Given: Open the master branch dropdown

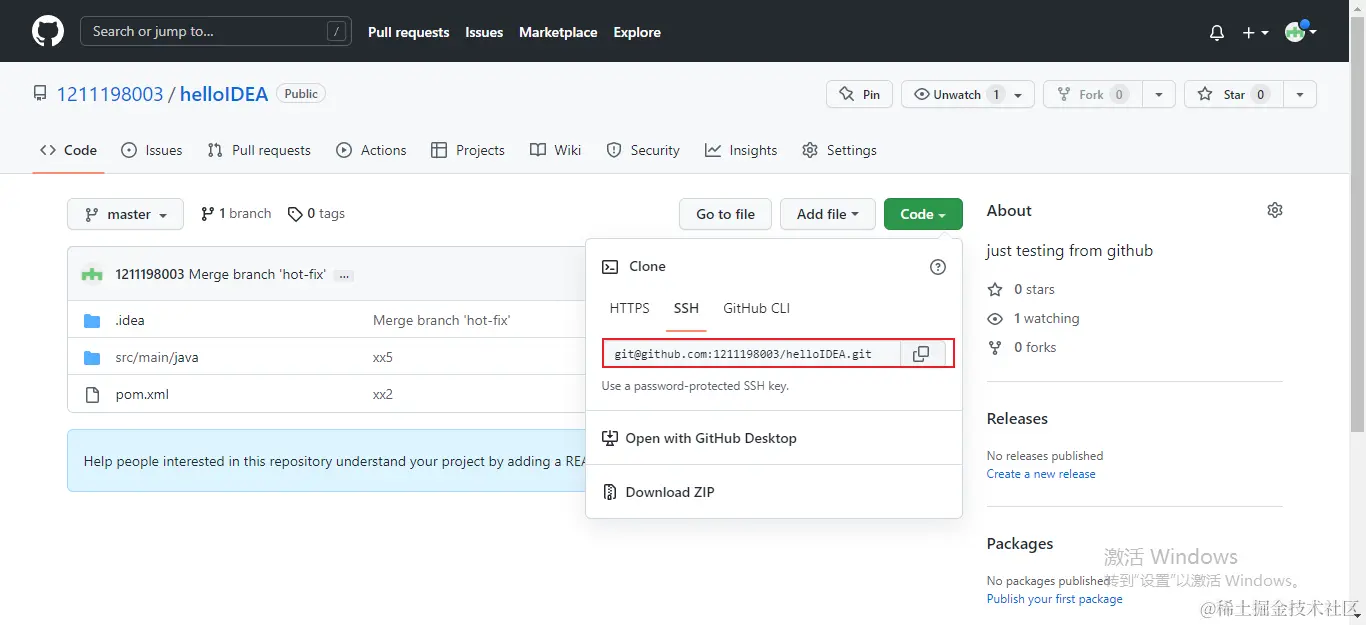Looking at the screenshot, I should click(x=125, y=214).
